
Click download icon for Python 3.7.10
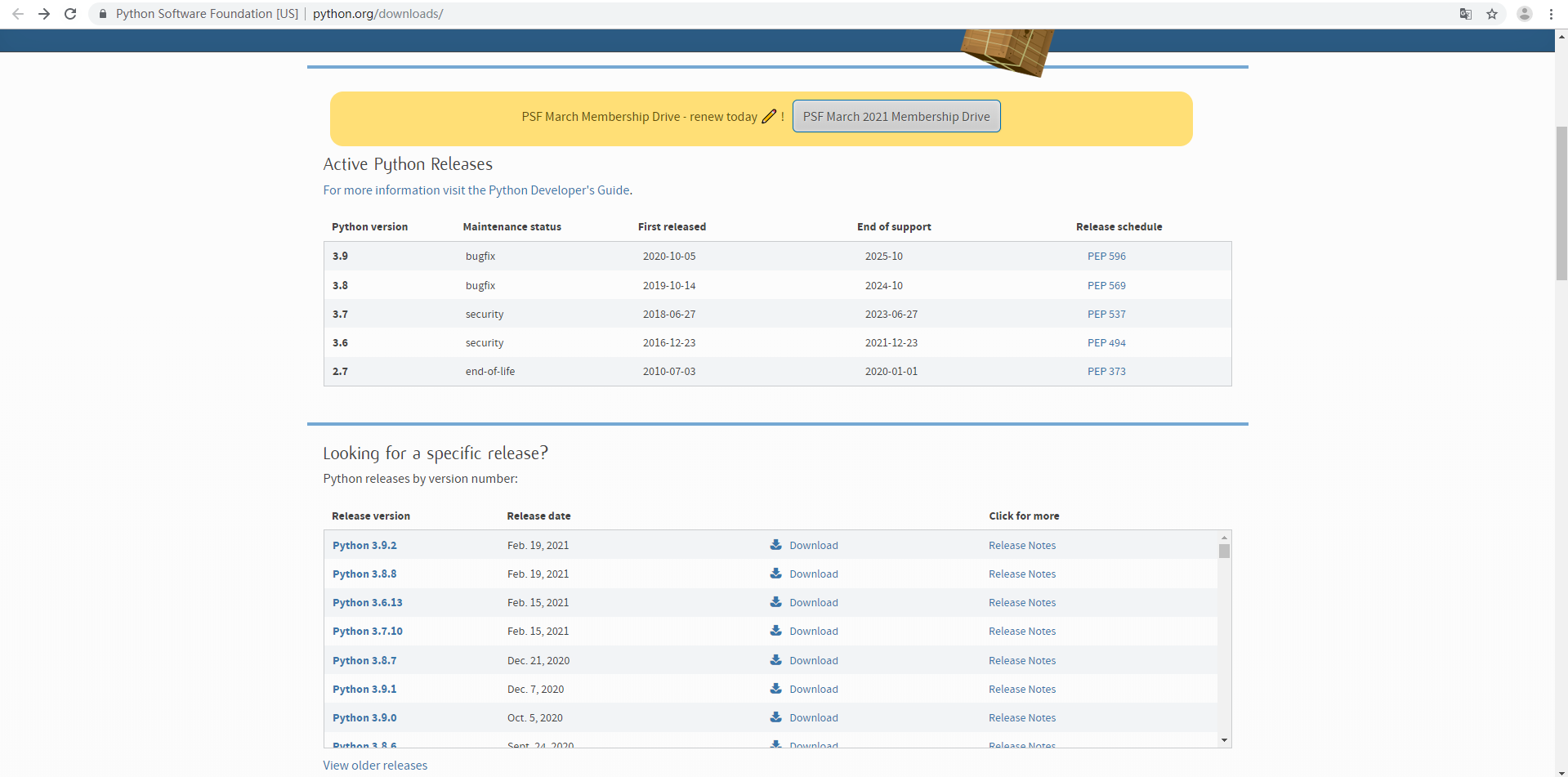pyautogui.click(x=776, y=631)
